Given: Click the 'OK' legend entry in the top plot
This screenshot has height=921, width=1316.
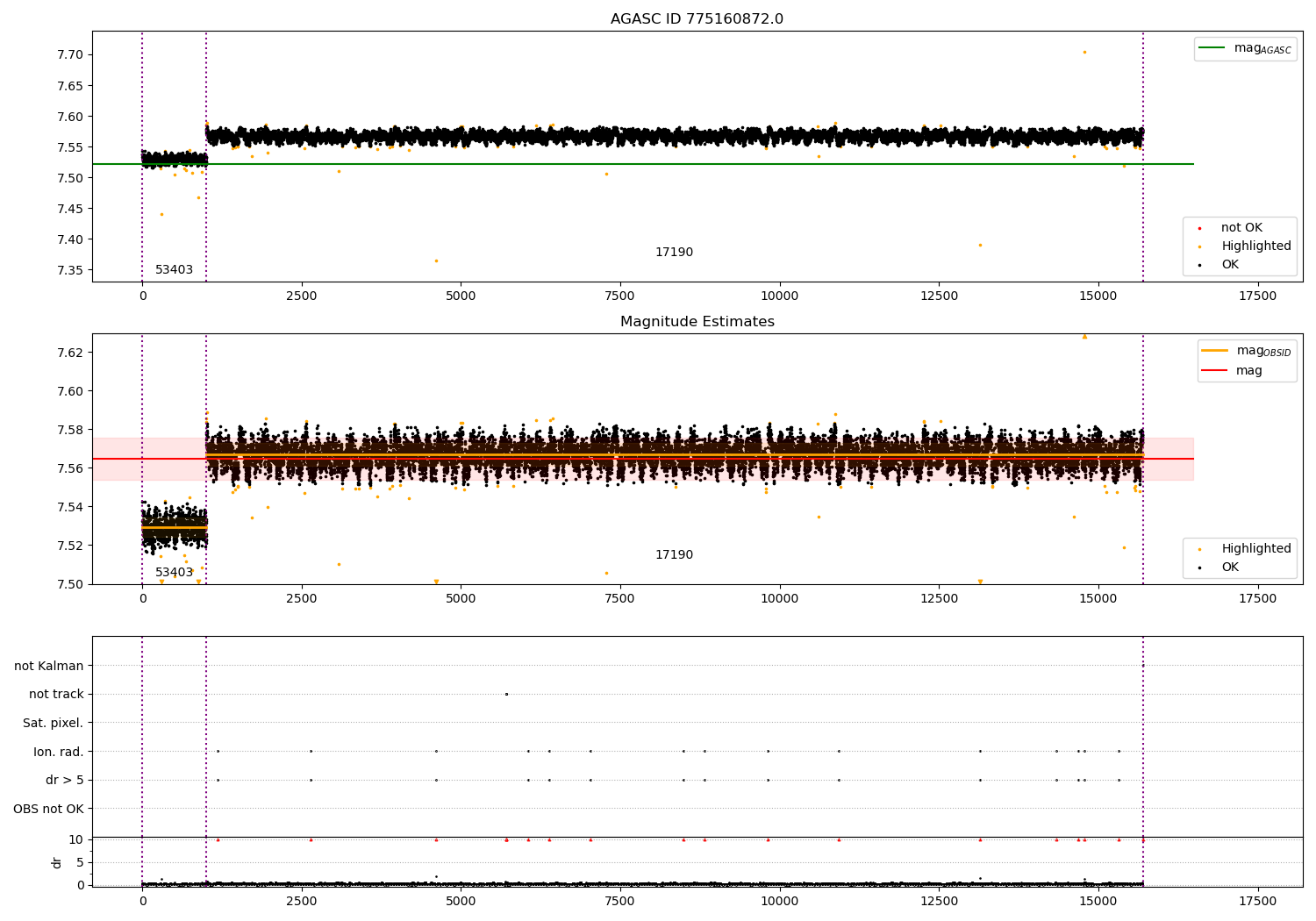Looking at the screenshot, I should [x=1230, y=265].
